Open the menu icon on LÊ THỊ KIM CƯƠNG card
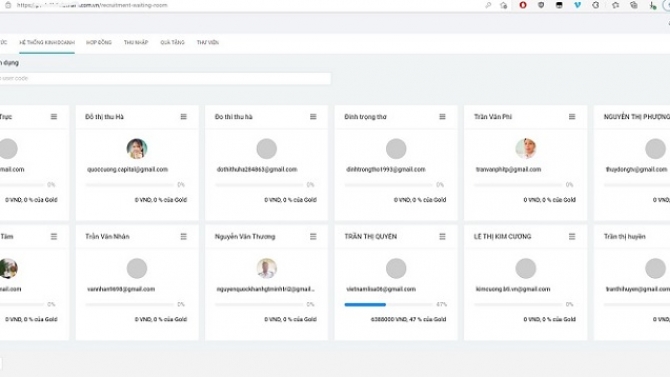The image size is (670, 377). click(x=572, y=236)
